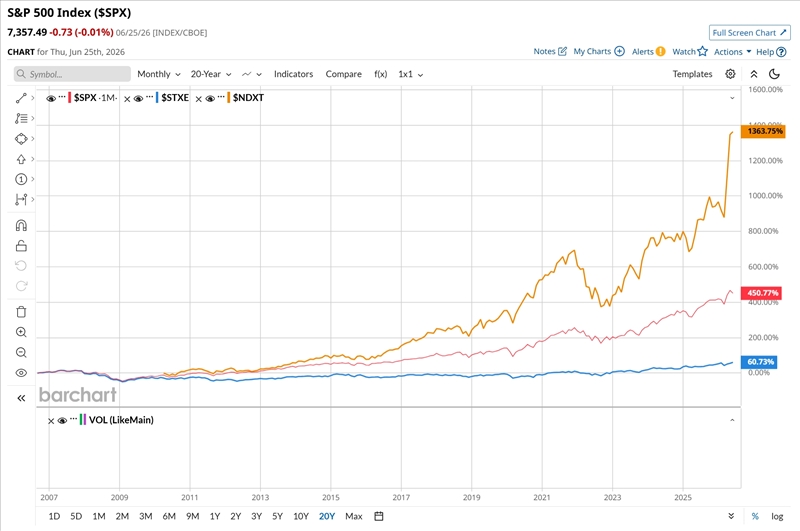Open the date range calendar icon

pos(379,516)
